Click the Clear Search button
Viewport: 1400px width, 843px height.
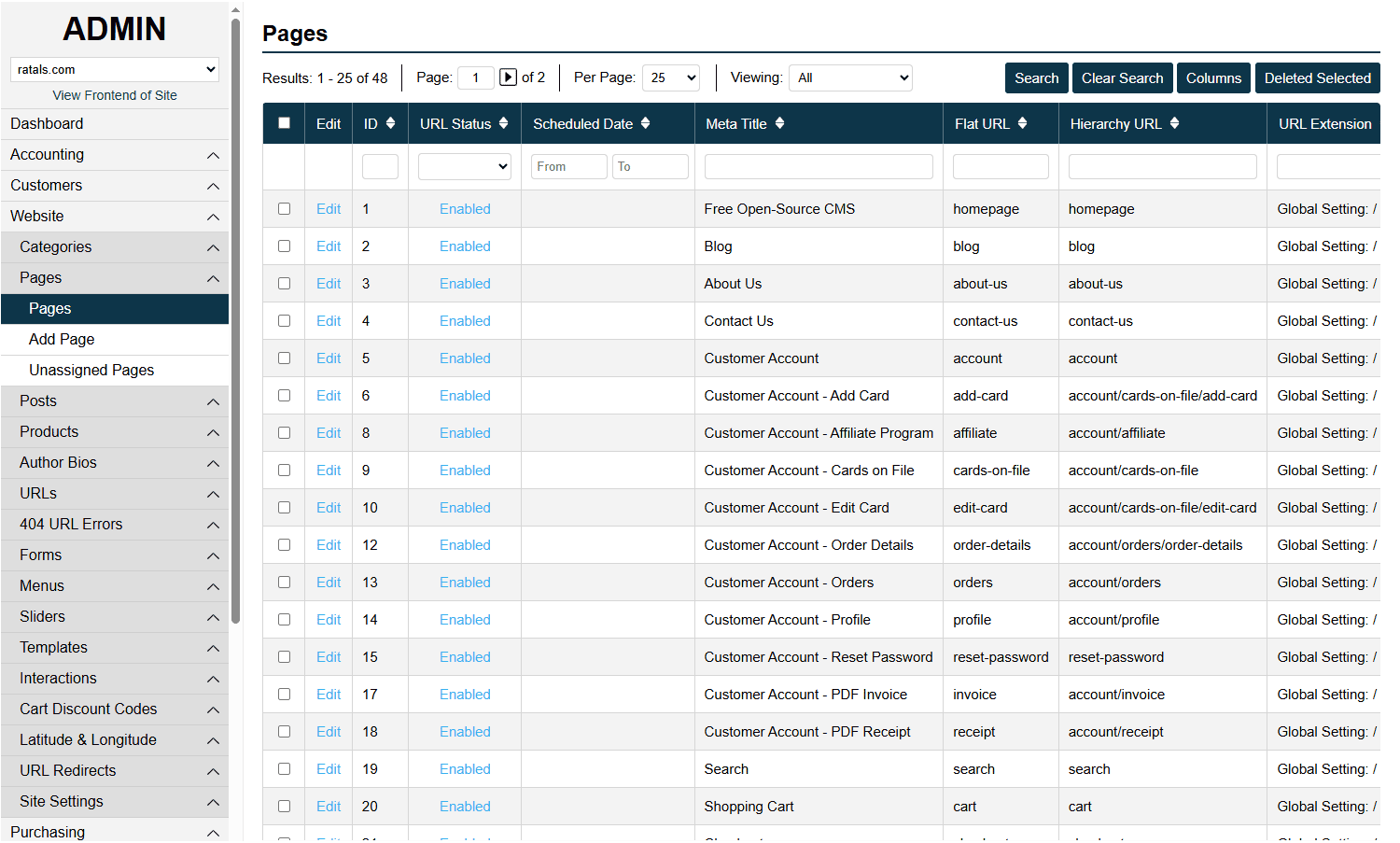pos(1122,78)
